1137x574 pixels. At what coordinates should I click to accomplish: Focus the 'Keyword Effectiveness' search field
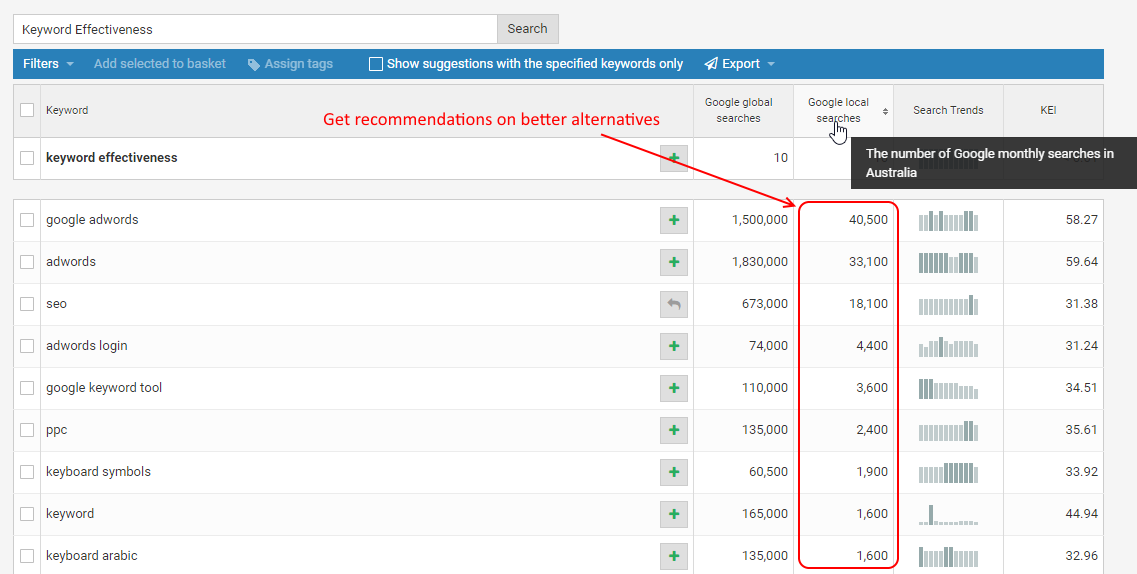tap(255, 30)
